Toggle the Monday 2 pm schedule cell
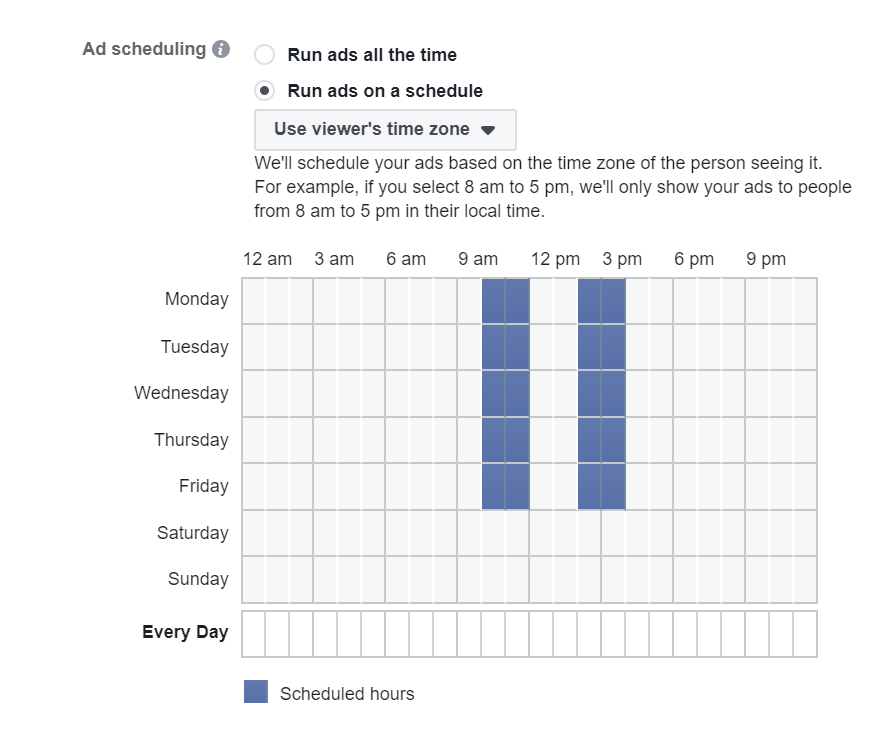 (589, 301)
